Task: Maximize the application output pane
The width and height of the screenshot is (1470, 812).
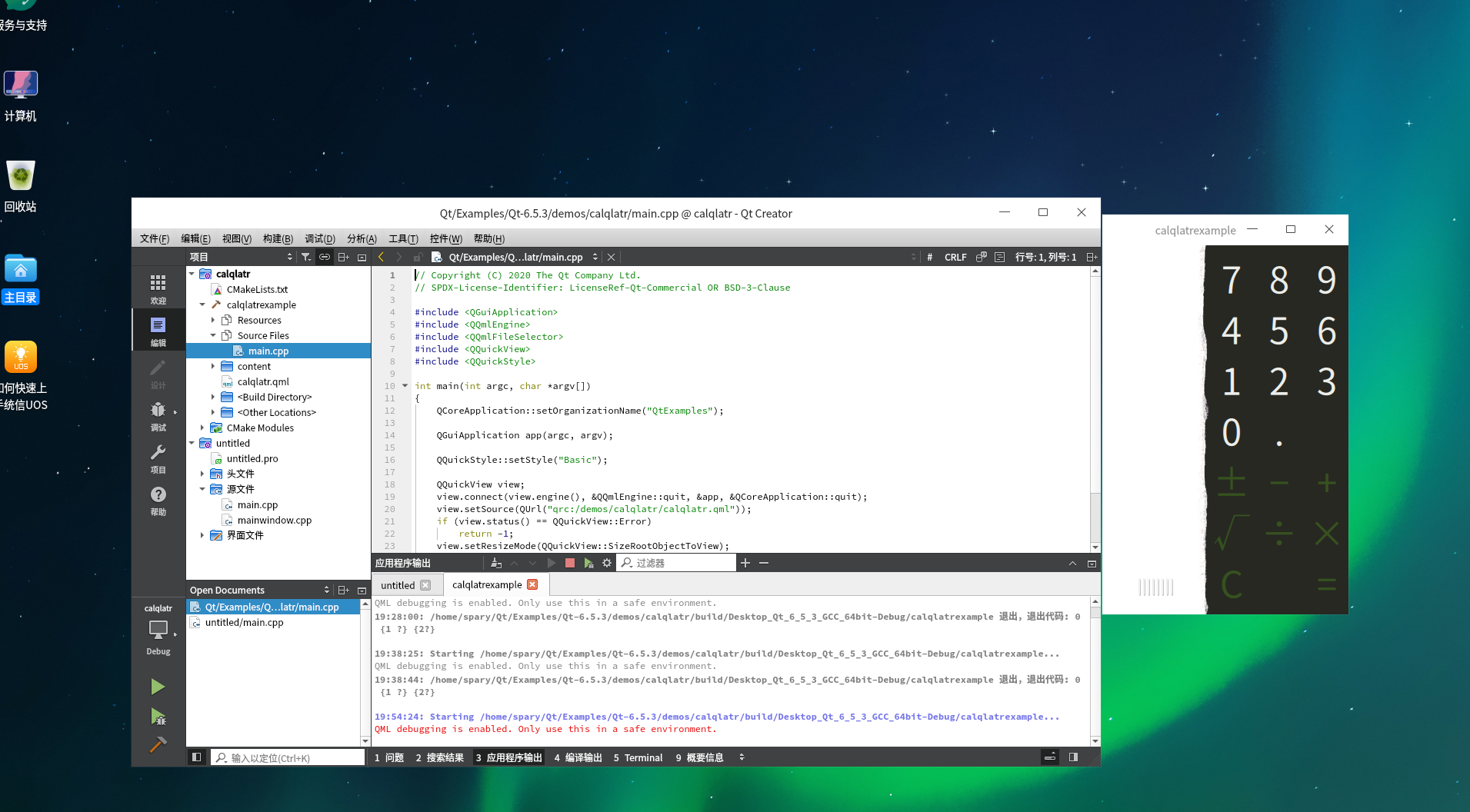Action: [x=1092, y=563]
